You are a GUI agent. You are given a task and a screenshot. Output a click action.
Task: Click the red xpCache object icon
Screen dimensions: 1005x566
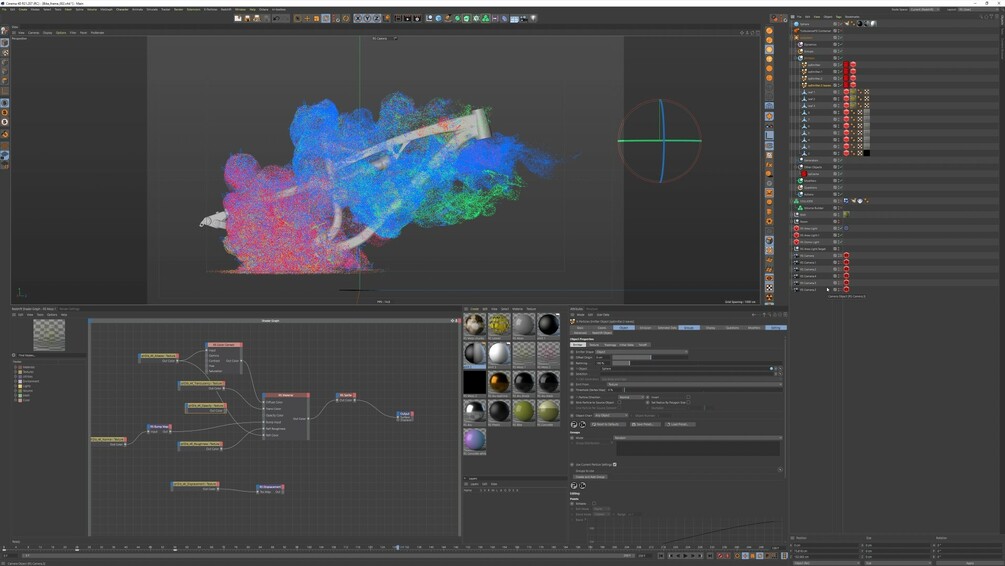(804, 174)
